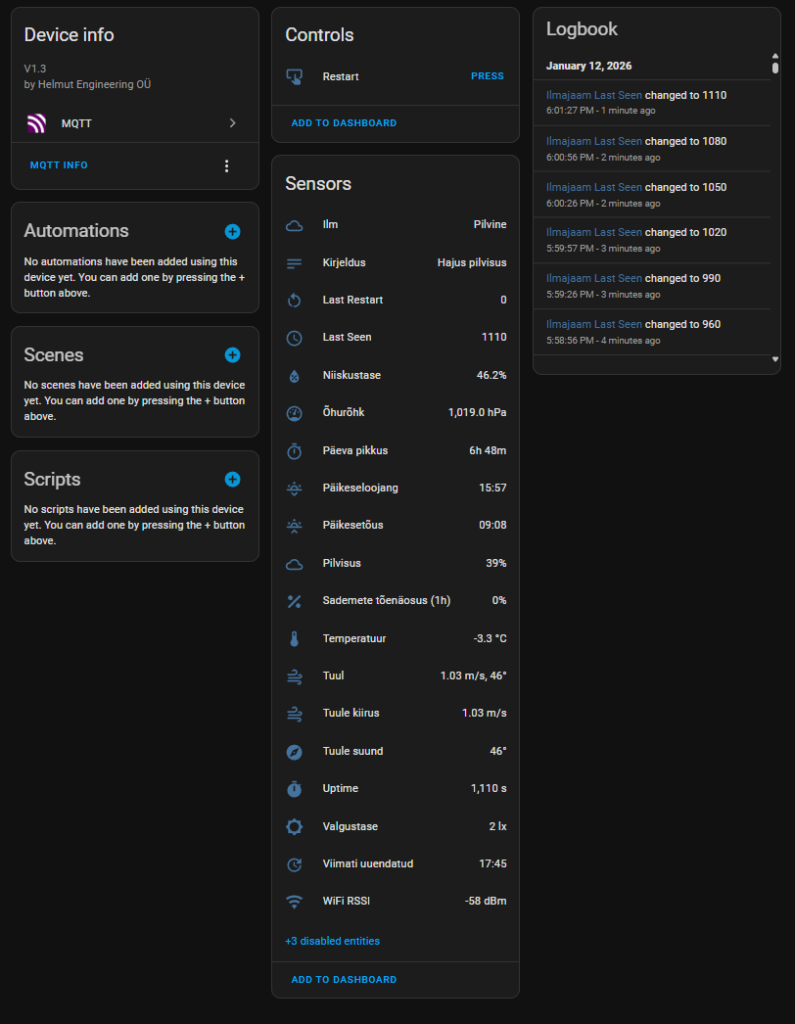Open the three-dot menu beside MQTT INFO
Image resolution: width=795 pixels, height=1024 pixels.
tap(227, 166)
